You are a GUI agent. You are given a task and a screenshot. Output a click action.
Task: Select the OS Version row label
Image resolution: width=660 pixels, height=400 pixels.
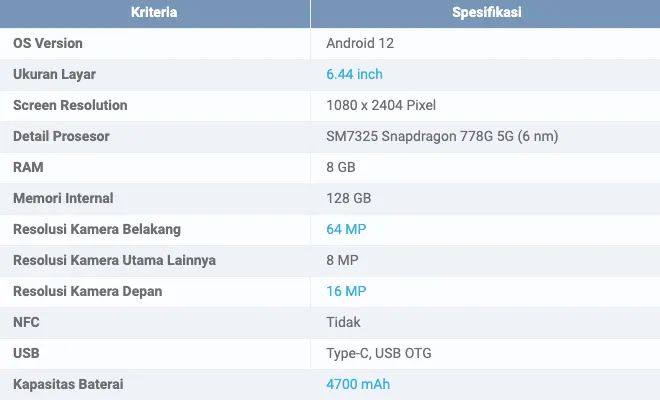(x=48, y=43)
